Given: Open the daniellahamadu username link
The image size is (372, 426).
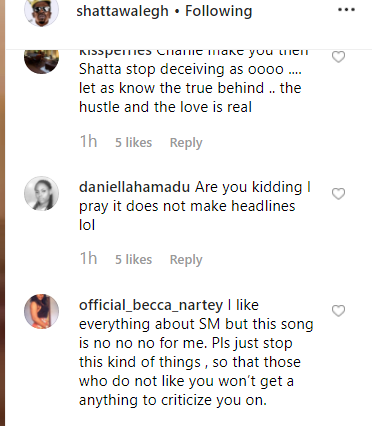Looking at the screenshot, I should tap(134, 187).
